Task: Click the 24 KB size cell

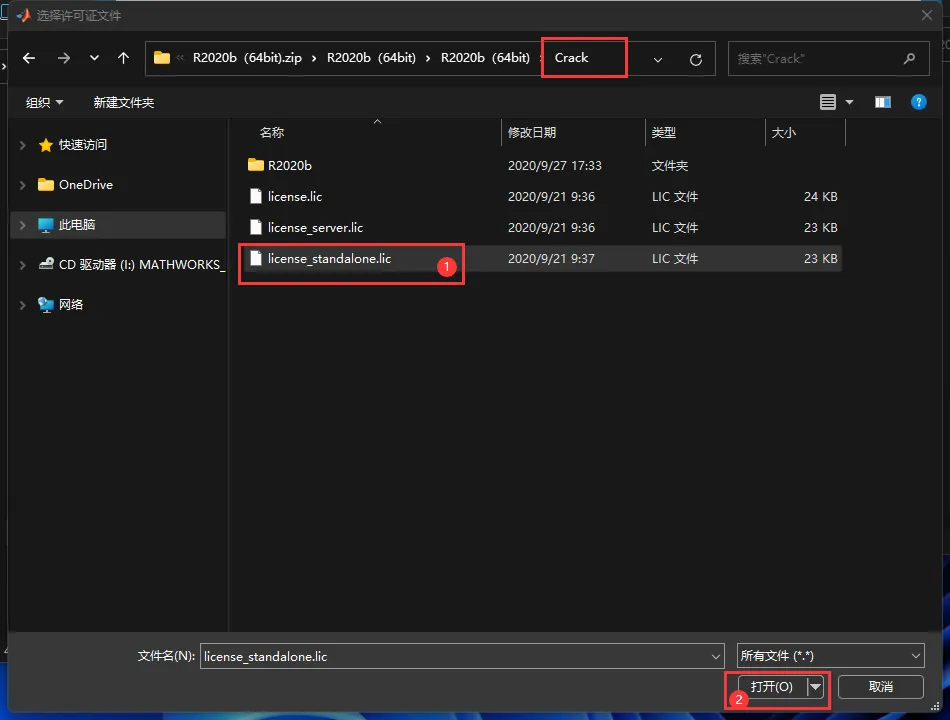Action: [820, 196]
